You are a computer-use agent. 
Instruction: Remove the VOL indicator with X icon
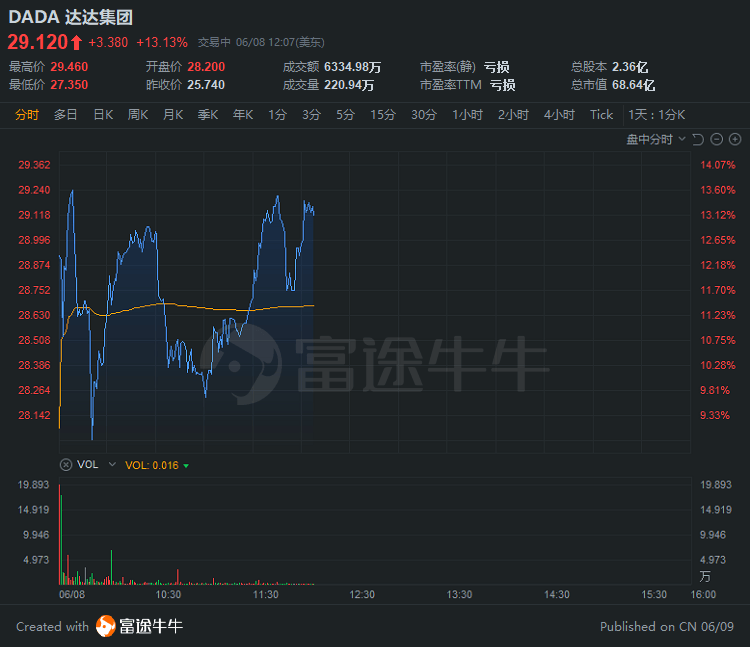pyautogui.click(x=66, y=465)
